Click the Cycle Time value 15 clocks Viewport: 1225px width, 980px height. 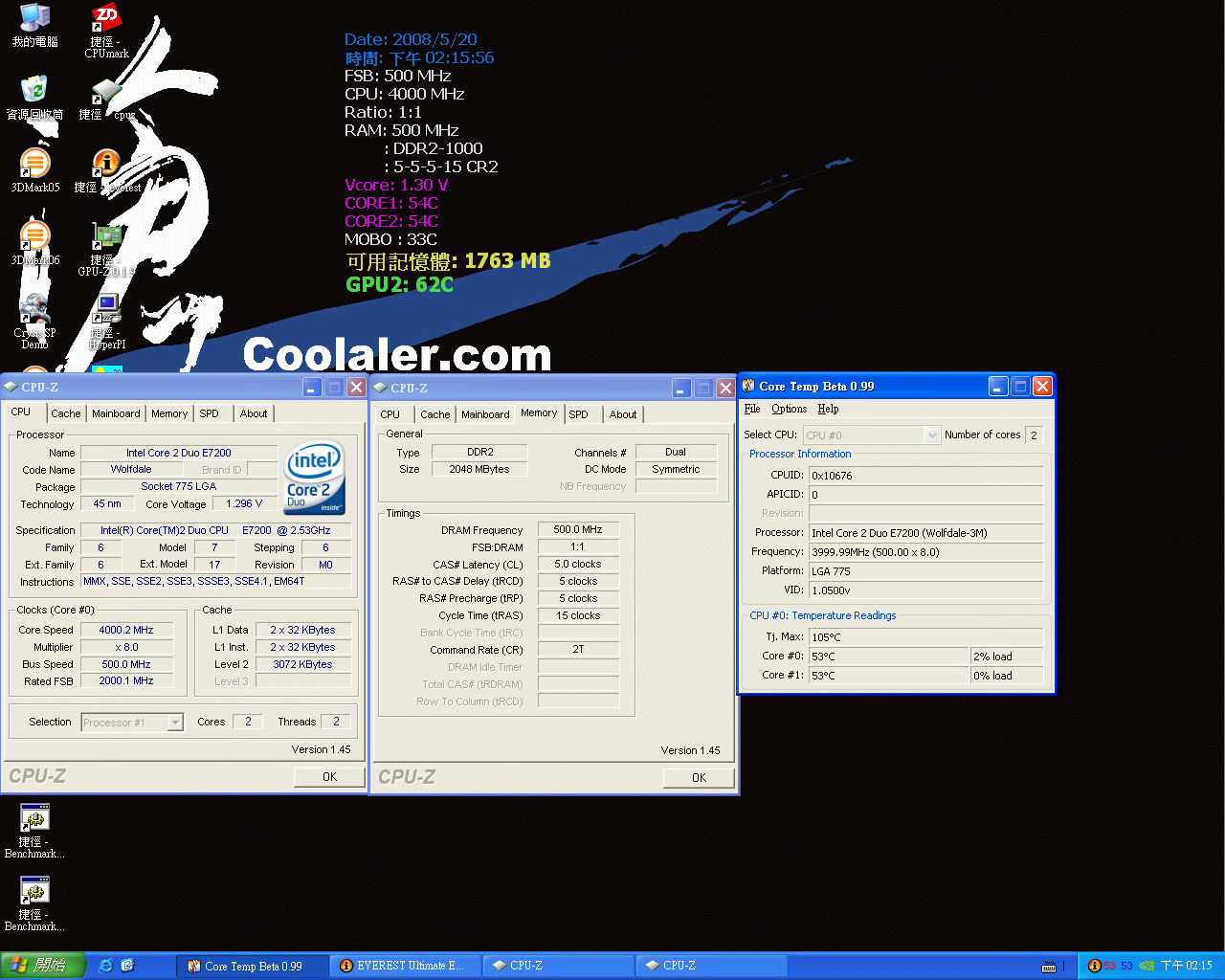(578, 615)
